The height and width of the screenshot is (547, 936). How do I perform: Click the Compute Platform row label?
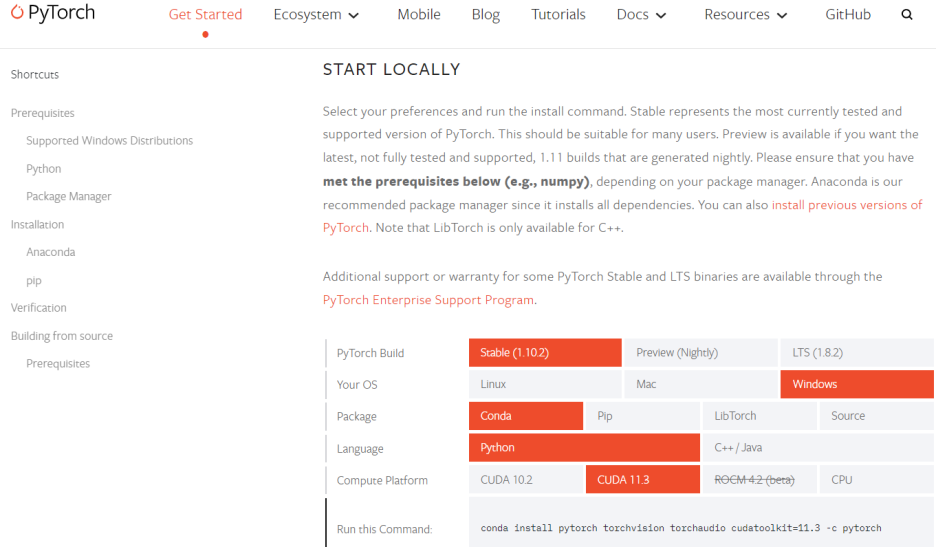click(x=382, y=480)
